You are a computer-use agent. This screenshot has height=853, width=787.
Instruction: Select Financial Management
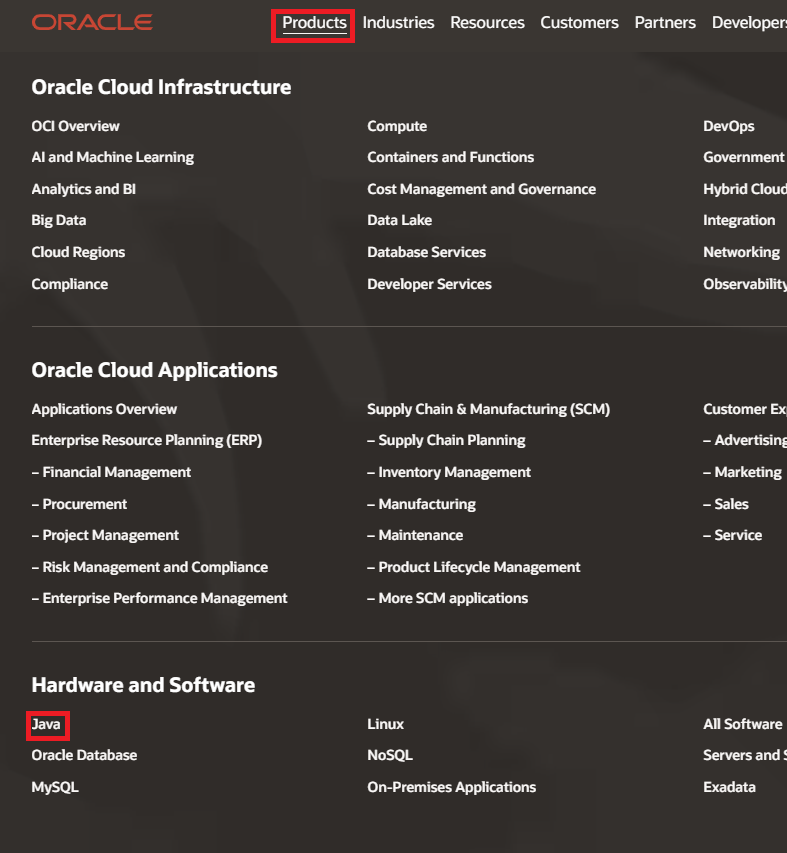111,472
